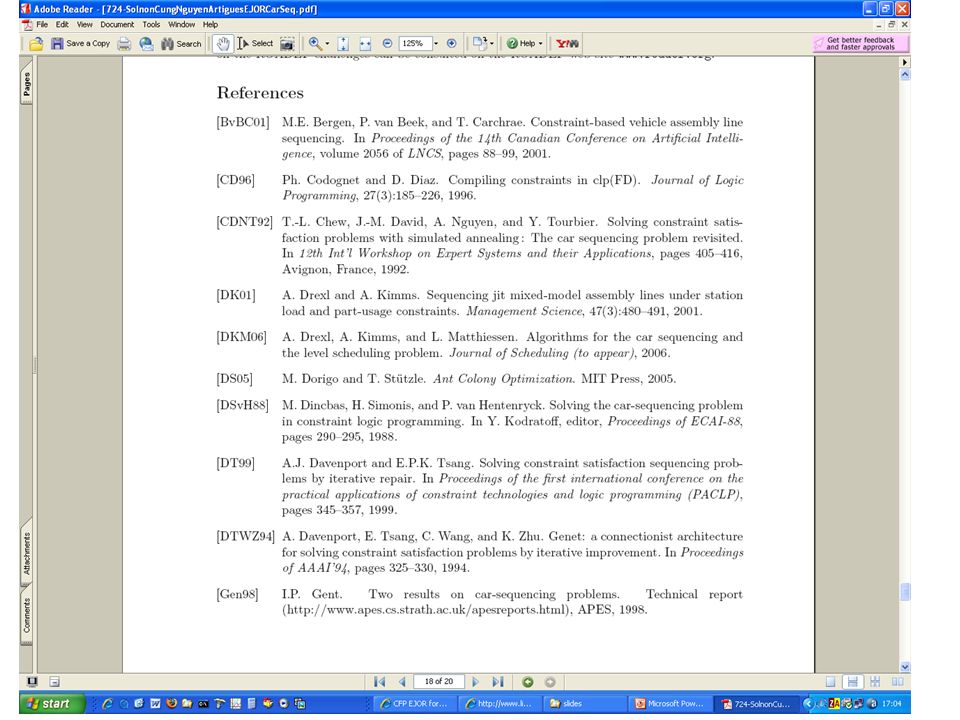The image size is (960, 720).
Task: Click the scroll down arrow
Action: [905, 667]
